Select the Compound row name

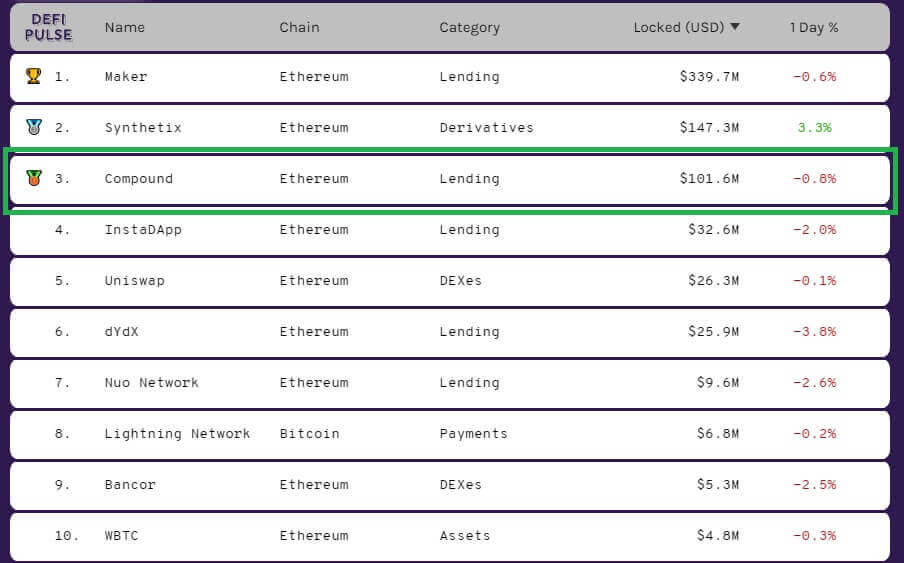click(x=138, y=179)
